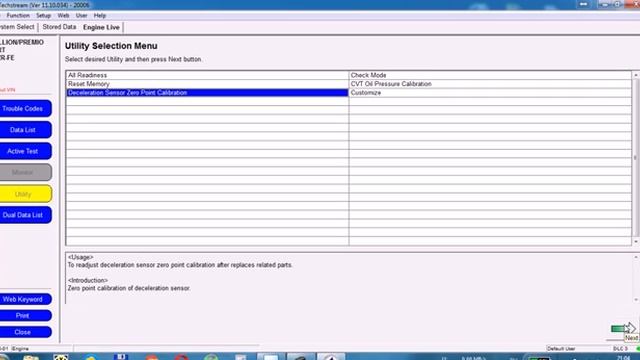Open the Function menu
The image size is (640, 360).
18,16
